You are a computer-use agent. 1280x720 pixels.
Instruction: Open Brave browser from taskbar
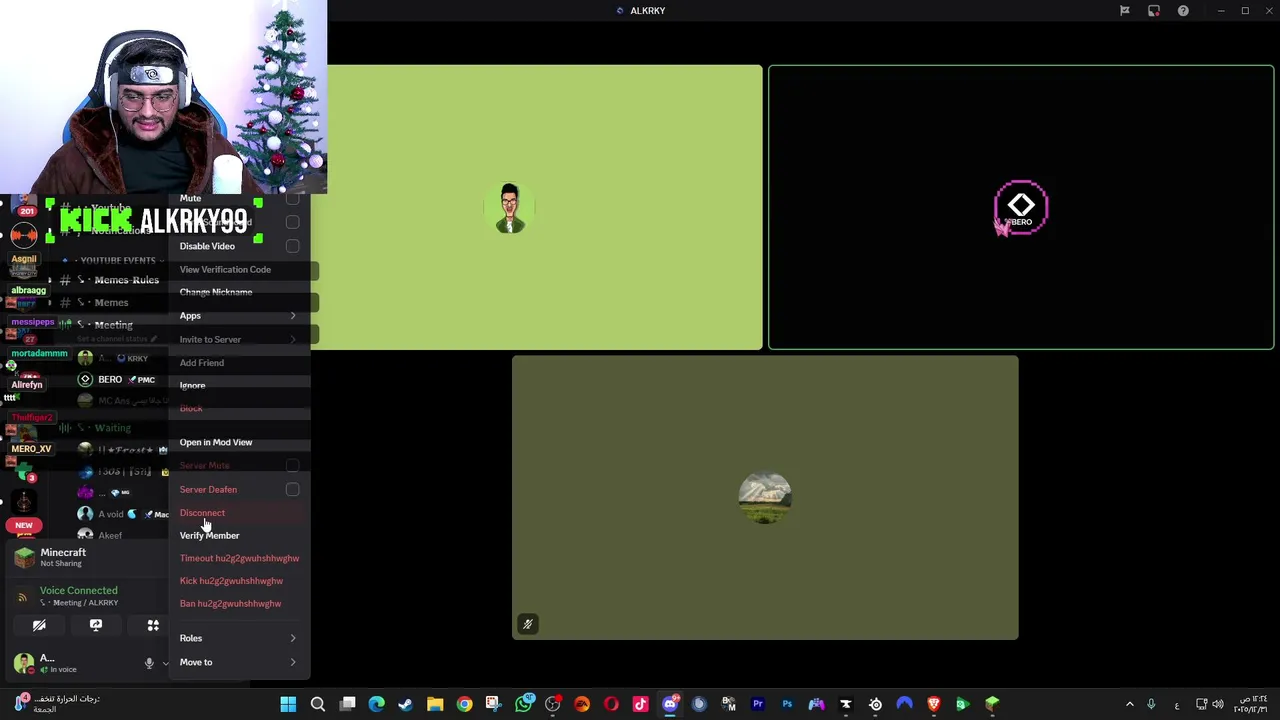[934, 704]
